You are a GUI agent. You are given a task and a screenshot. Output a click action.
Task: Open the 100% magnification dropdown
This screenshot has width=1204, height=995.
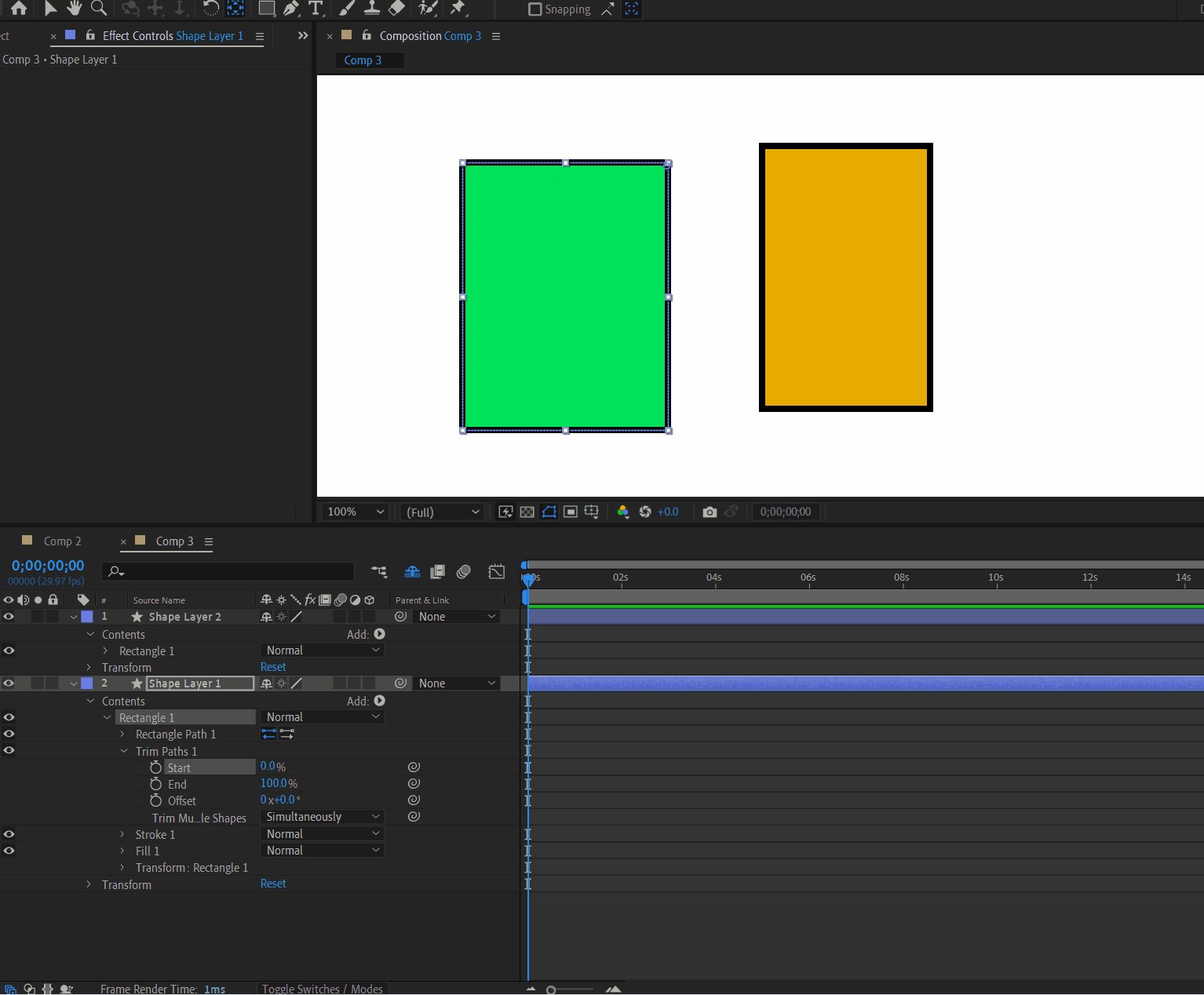[x=356, y=512]
